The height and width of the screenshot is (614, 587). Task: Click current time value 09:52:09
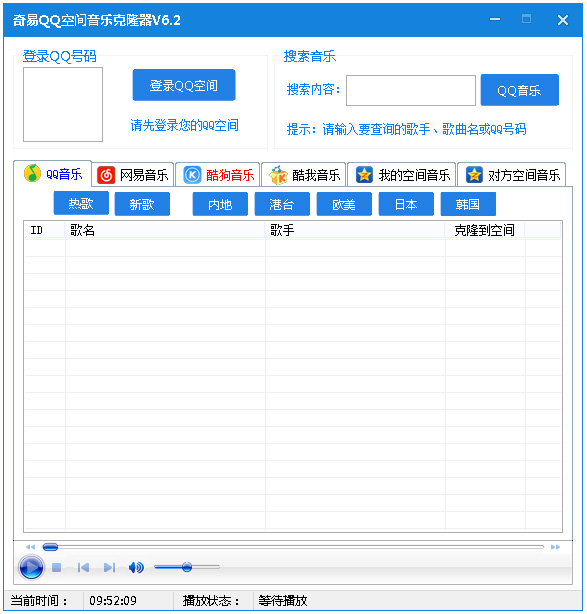113,600
